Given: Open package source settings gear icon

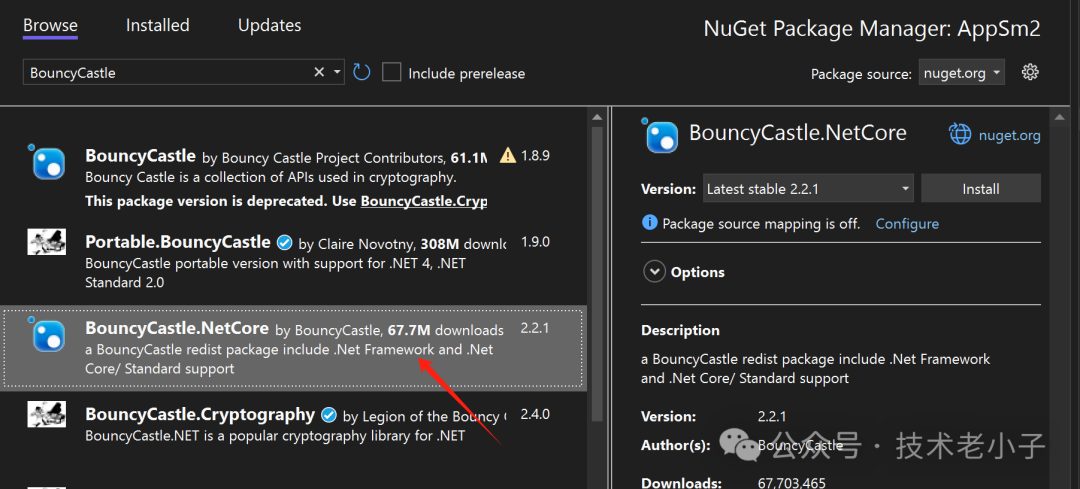Looking at the screenshot, I should tap(1031, 72).
